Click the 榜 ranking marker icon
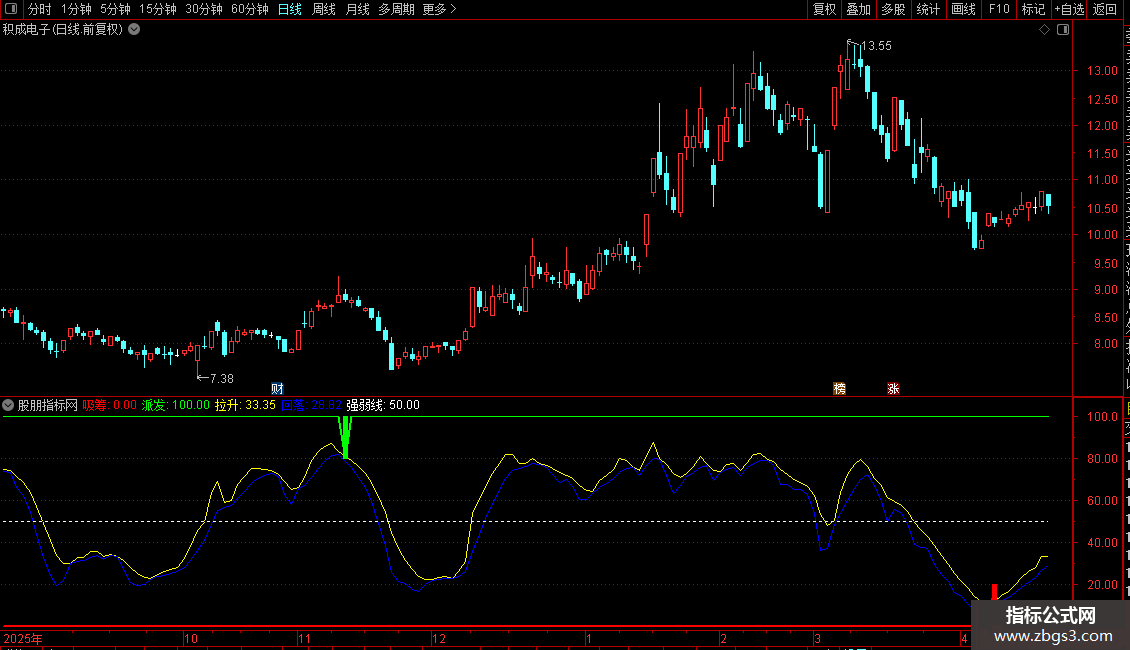1130x650 pixels. click(840, 388)
